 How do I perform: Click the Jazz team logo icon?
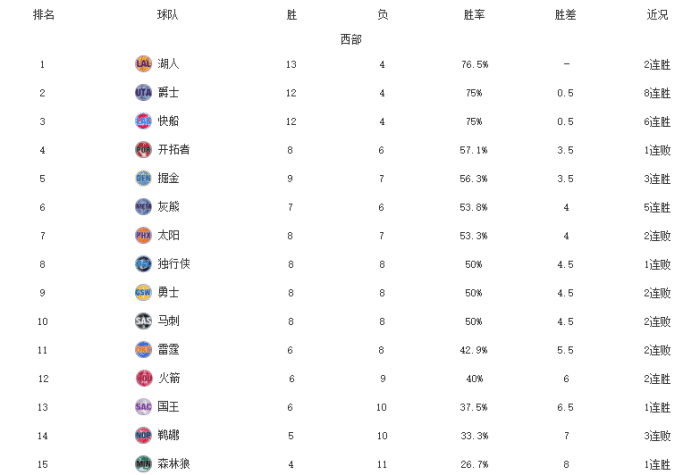coord(143,93)
